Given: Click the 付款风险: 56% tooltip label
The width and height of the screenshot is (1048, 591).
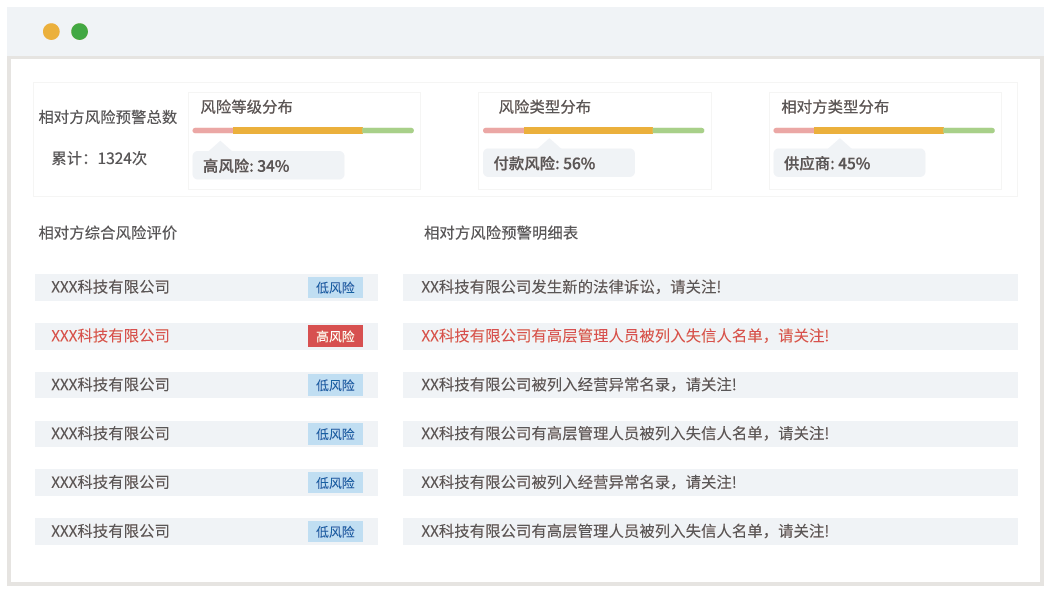Looking at the screenshot, I should (x=544, y=164).
